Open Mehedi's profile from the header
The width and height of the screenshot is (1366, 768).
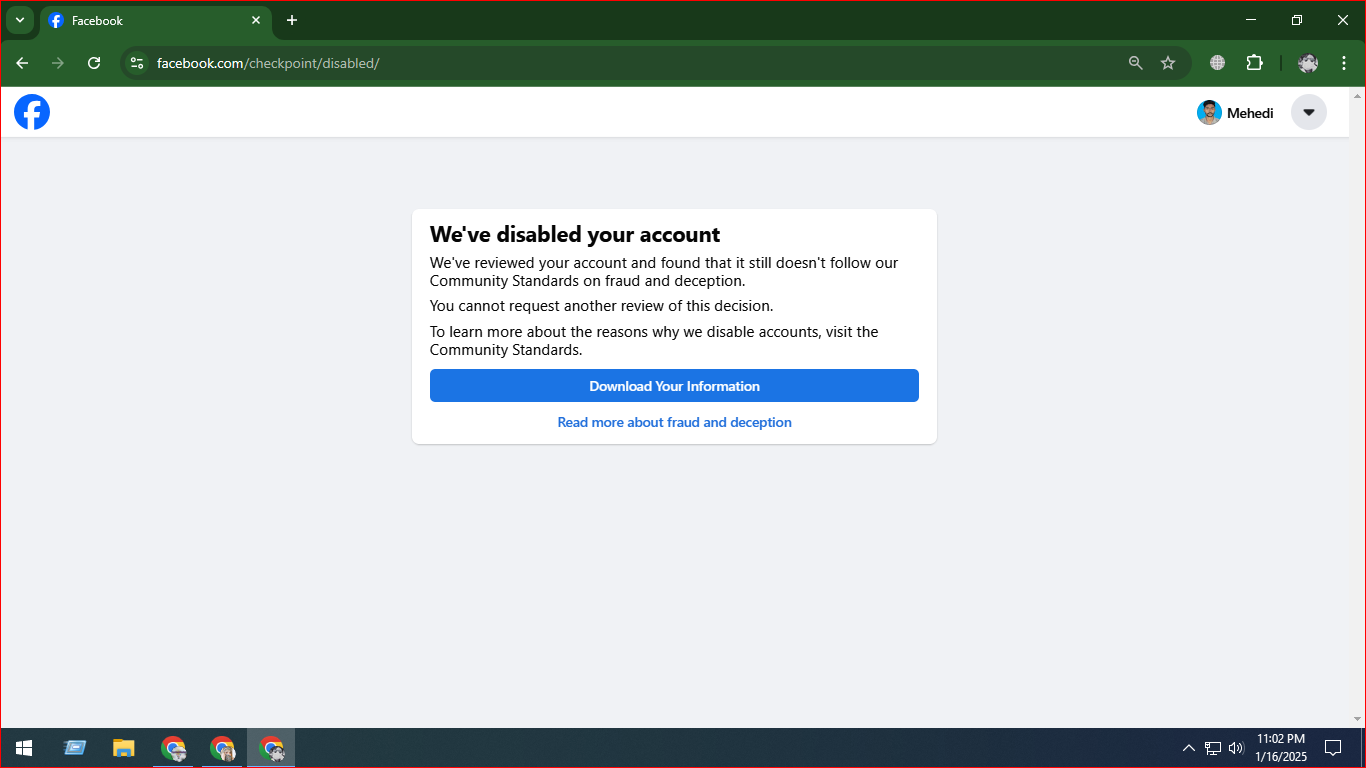click(x=1235, y=113)
